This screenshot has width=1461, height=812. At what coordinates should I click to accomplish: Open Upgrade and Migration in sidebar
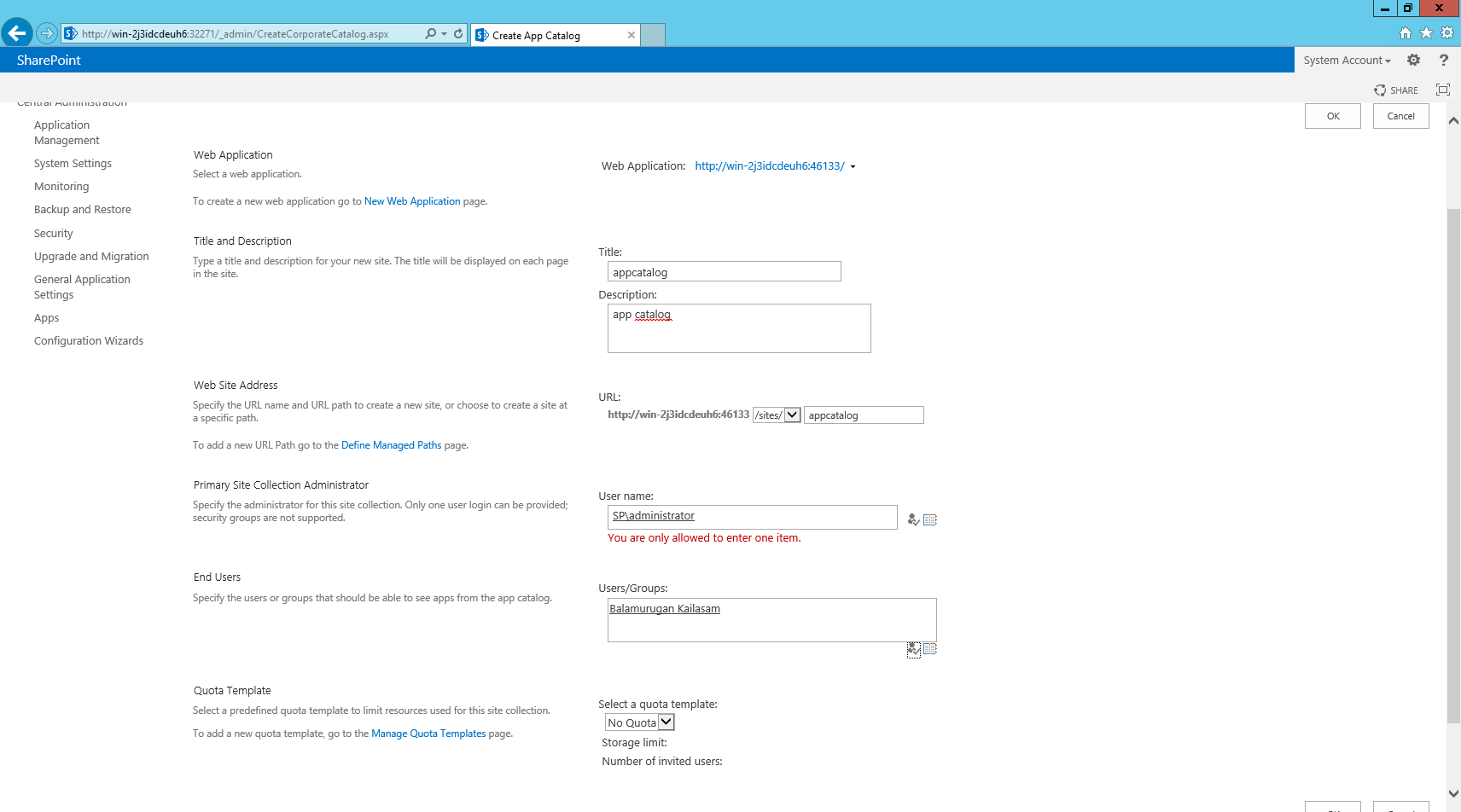91,257
